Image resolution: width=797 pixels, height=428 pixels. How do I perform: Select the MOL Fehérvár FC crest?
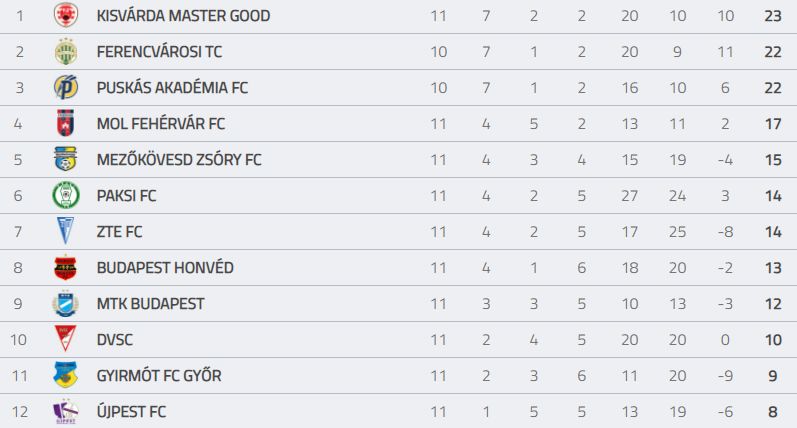pos(66,124)
